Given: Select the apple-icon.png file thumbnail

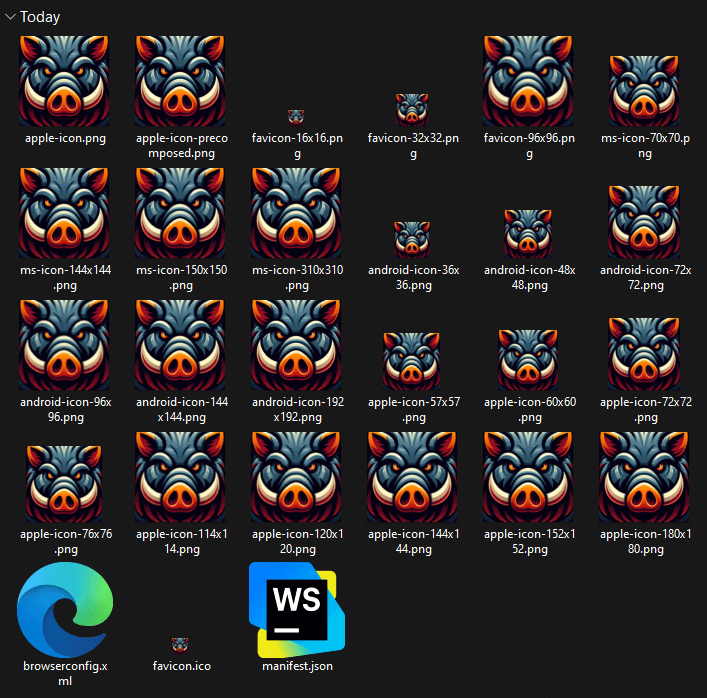Looking at the screenshot, I should (x=65, y=82).
